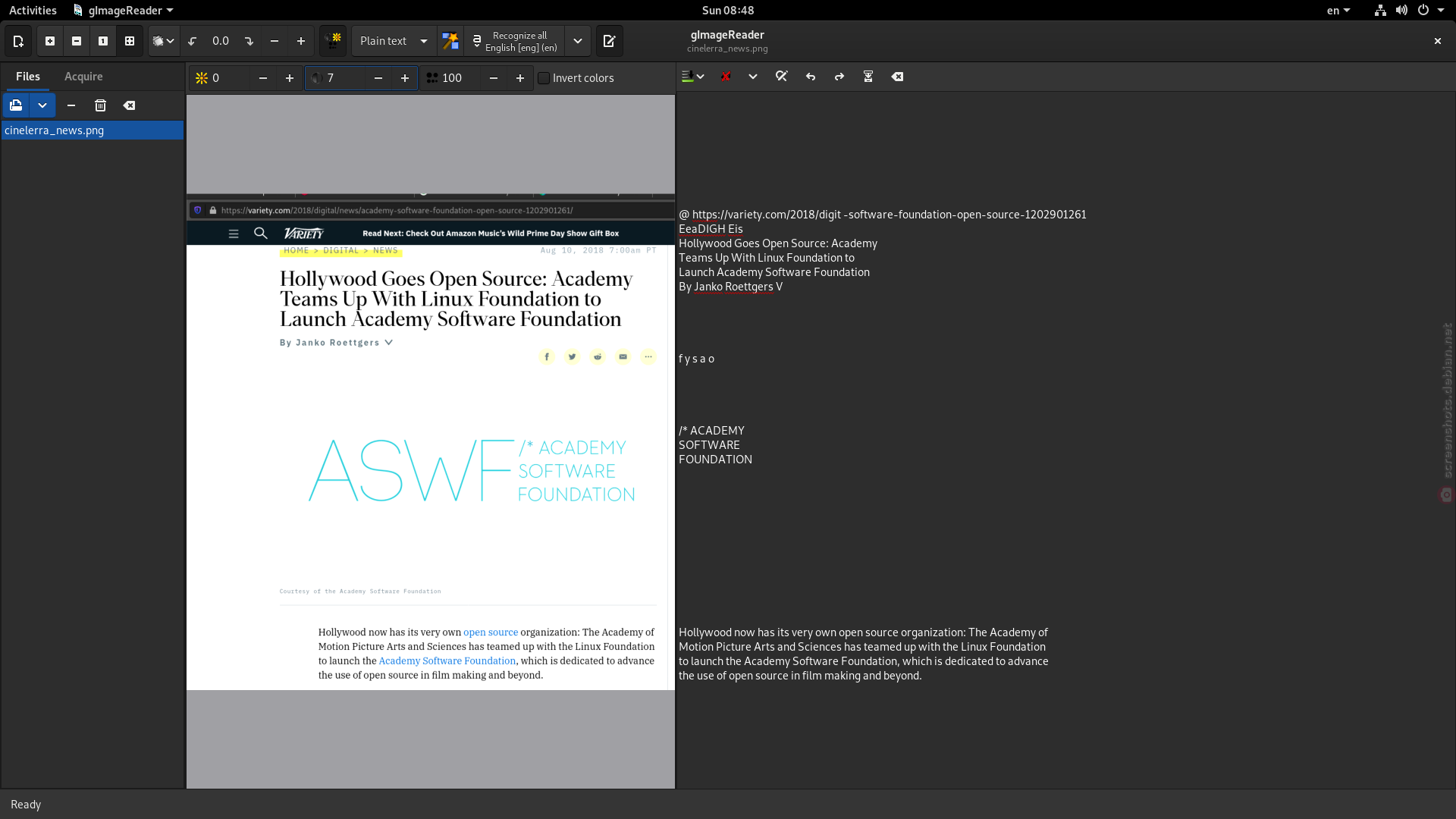Increase contrast value
Viewport: 1456px width, 819px height.
[405, 78]
